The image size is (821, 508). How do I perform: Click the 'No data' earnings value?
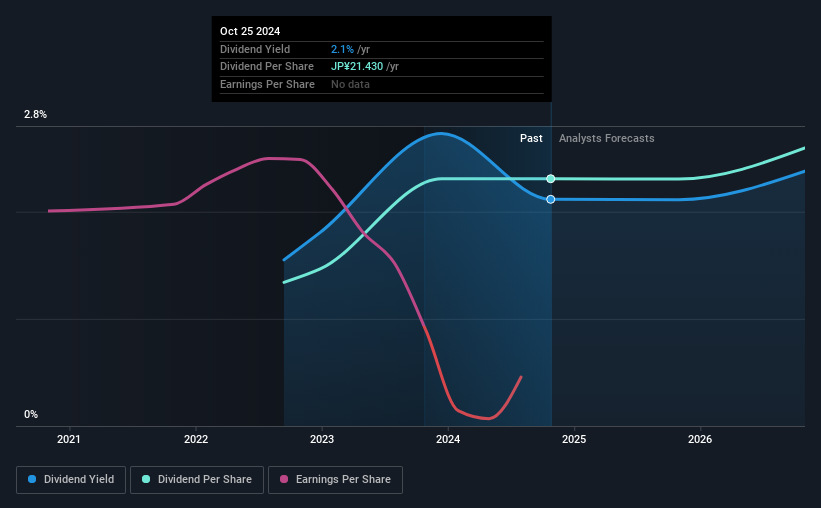[x=350, y=84]
